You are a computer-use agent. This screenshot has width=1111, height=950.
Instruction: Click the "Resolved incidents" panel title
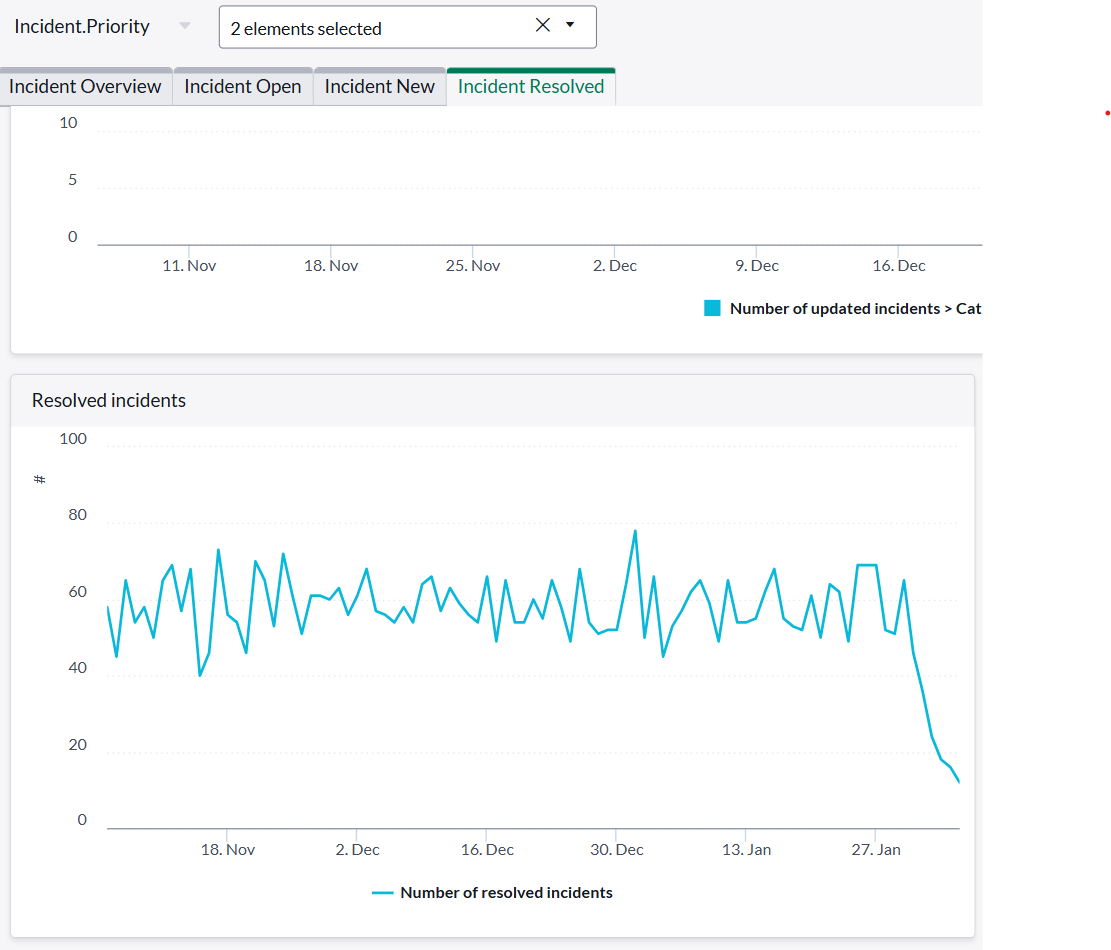(x=109, y=400)
